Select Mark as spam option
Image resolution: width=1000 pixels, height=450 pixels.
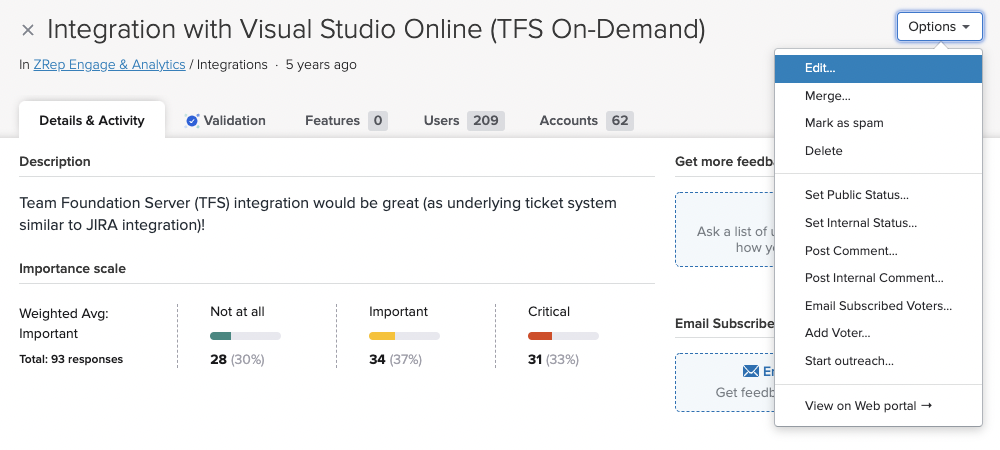(x=878, y=123)
